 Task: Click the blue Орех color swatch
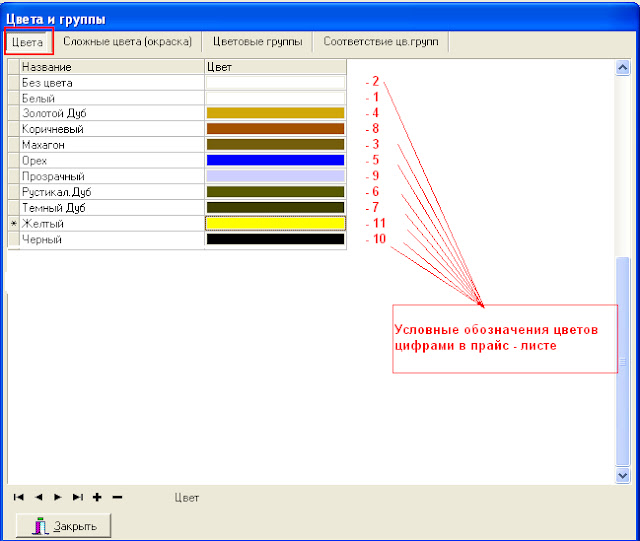coord(275,160)
